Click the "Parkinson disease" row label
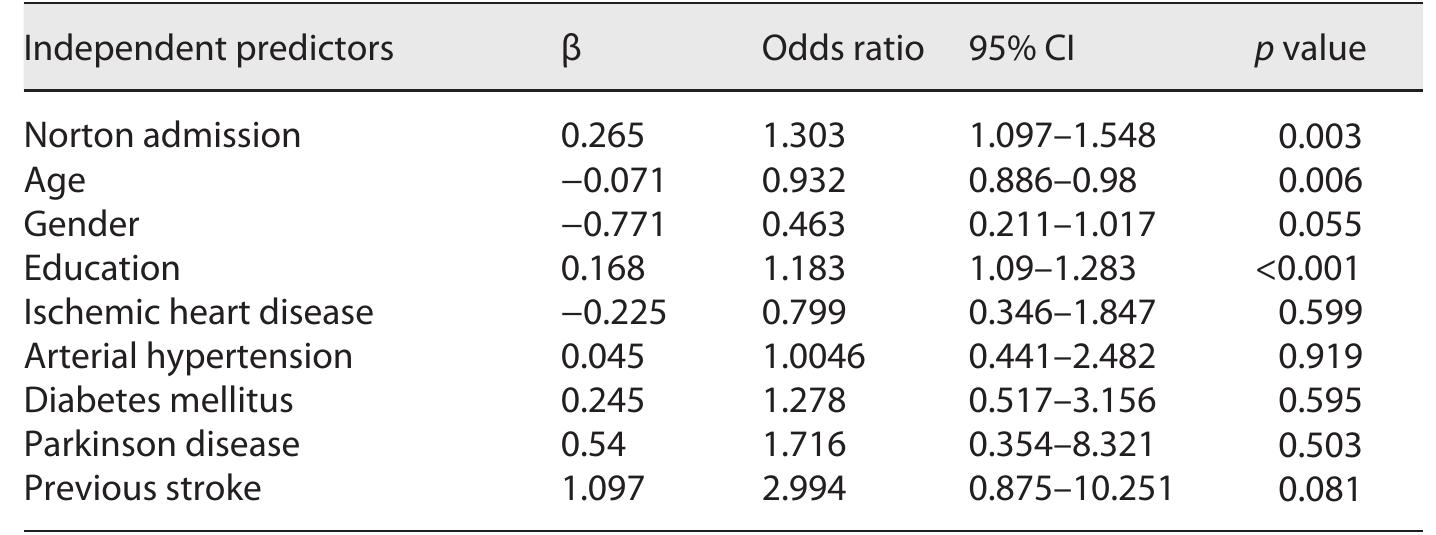Image resolution: width=1436 pixels, height=535 pixels. (161, 444)
